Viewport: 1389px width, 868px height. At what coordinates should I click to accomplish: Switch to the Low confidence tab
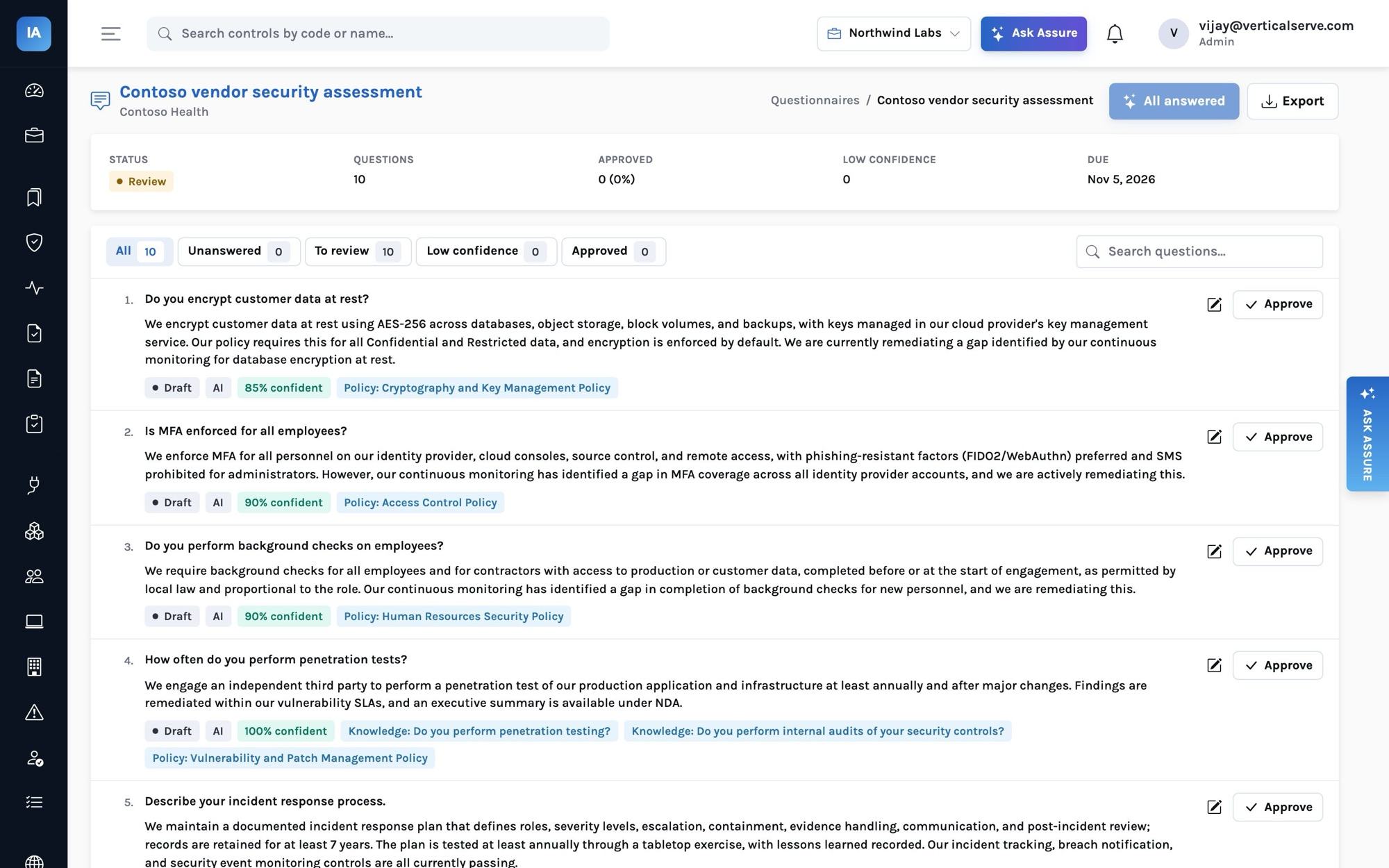pos(486,251)
